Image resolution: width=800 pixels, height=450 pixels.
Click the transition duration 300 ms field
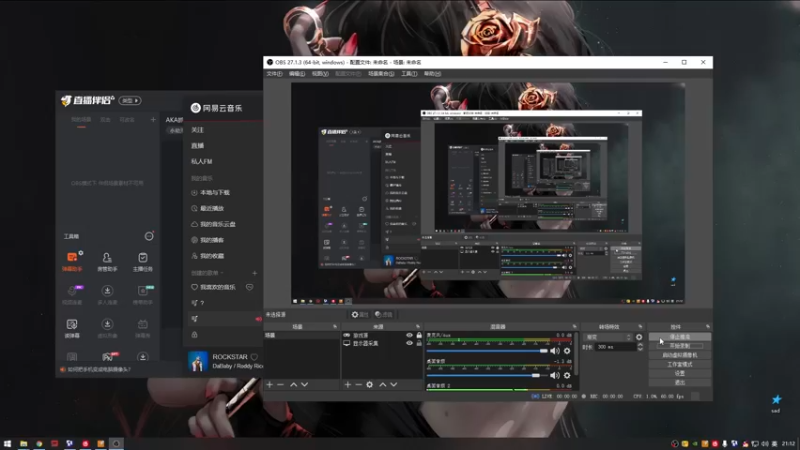tap(615, 347)
